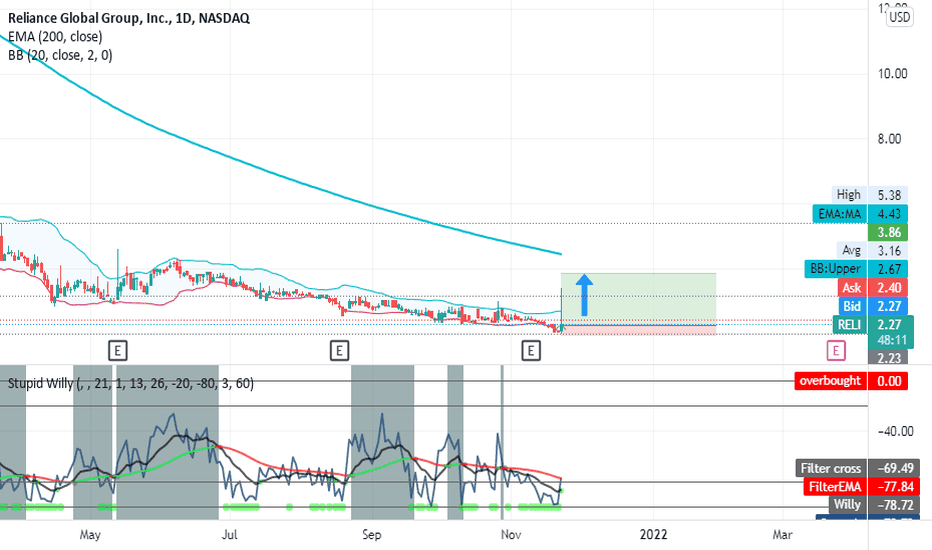Click the Filter cross -69.49 label
The image size is (932, 550).
(858, 468)
